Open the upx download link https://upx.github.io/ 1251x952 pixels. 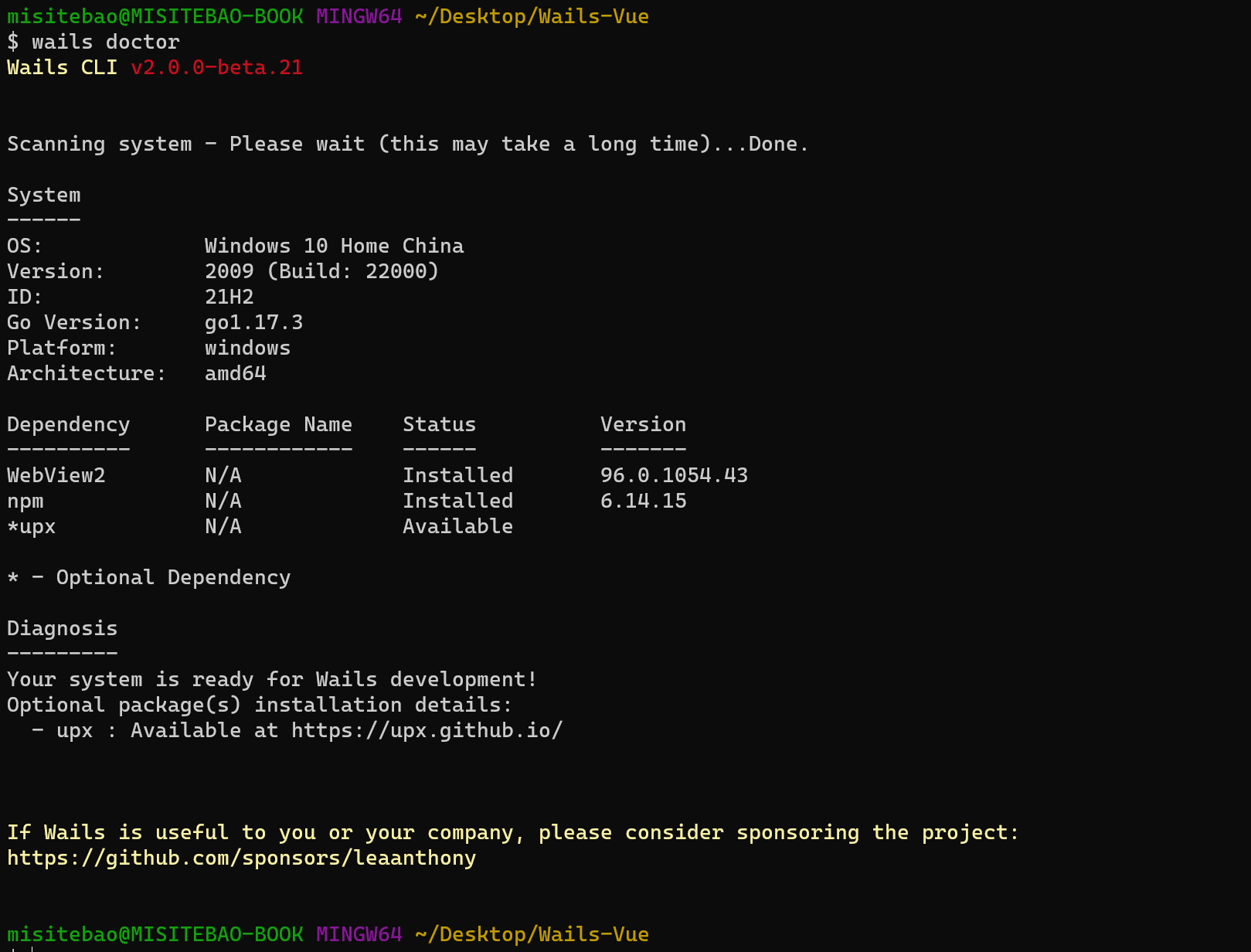pos(426,729)
